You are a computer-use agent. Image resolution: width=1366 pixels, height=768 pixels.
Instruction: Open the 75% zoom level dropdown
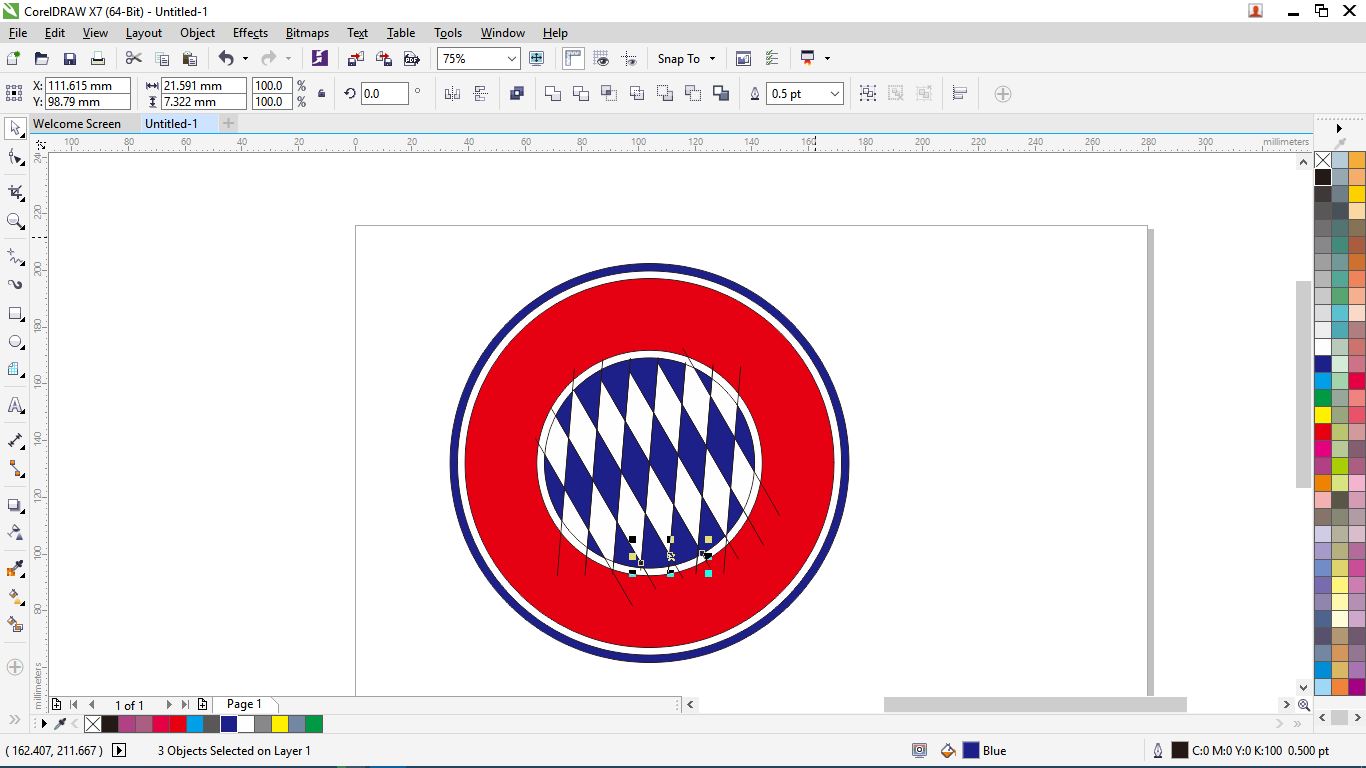pos(511,59)
